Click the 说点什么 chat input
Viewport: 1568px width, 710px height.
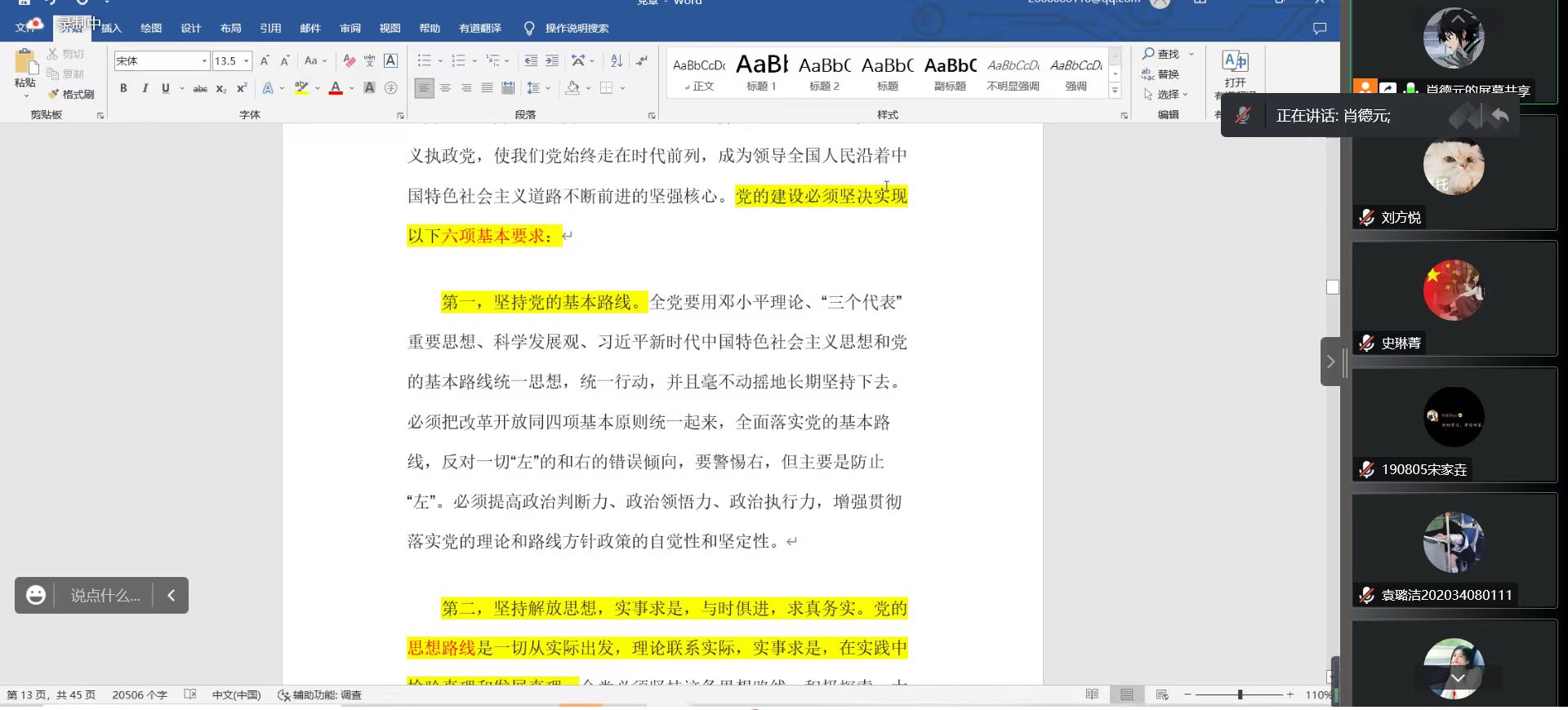105,596
